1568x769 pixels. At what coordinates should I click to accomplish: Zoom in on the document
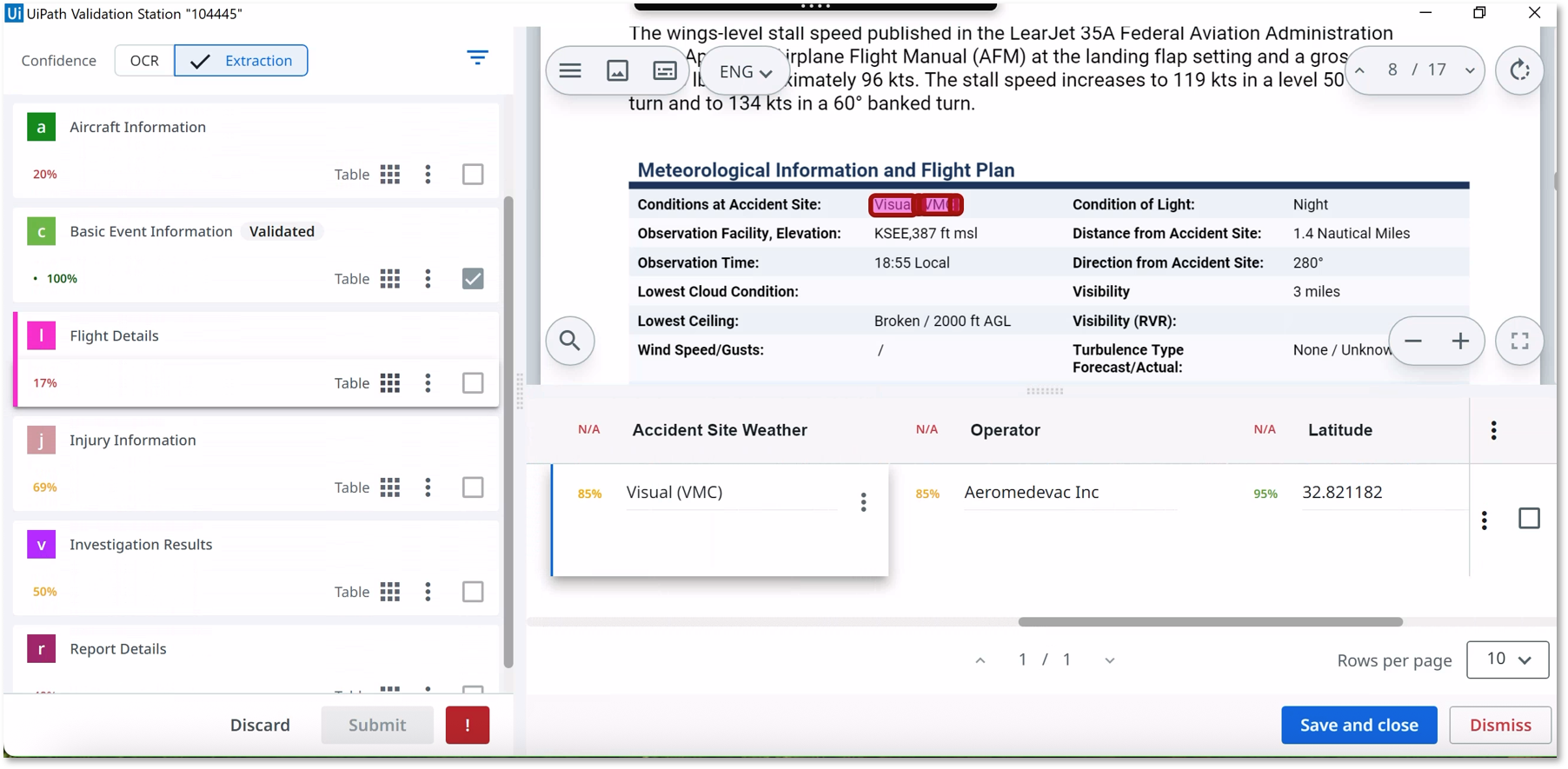pos(1460,341)
